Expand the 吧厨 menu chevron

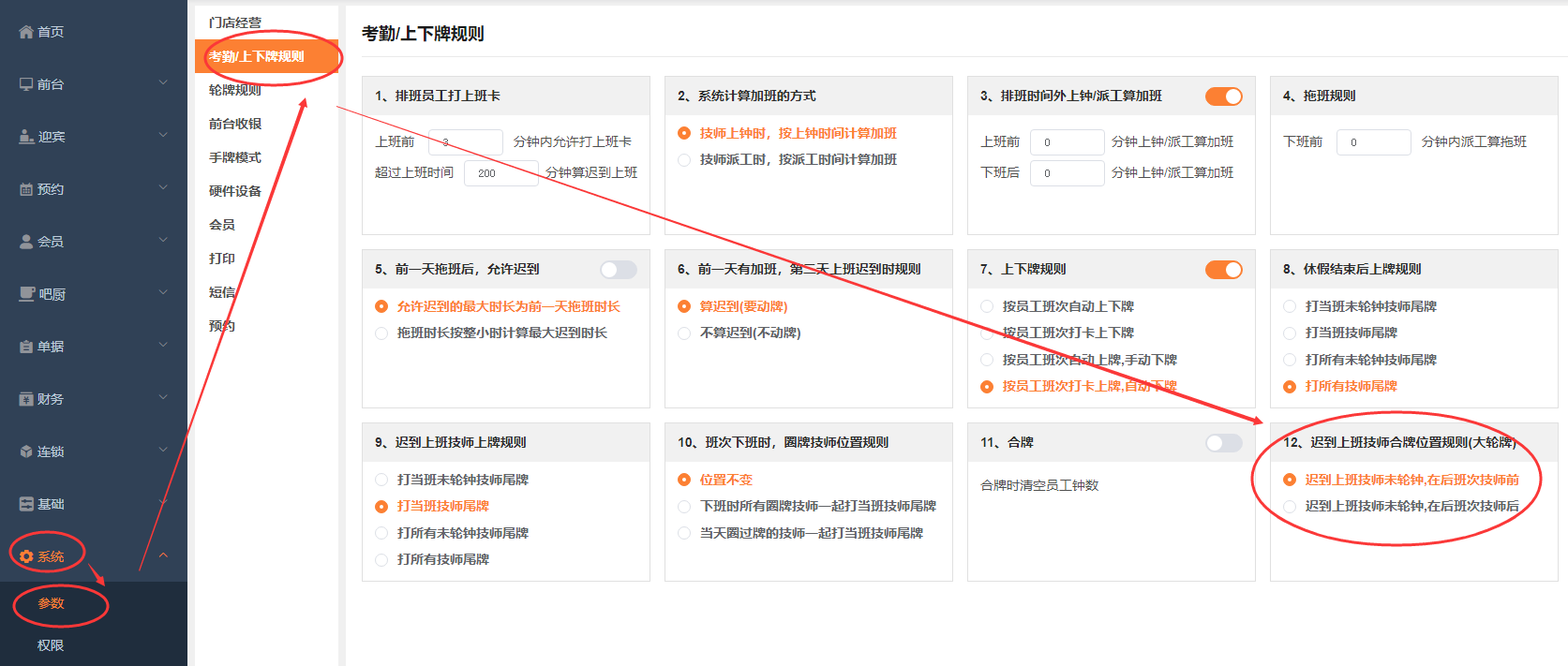coord(163,292)
